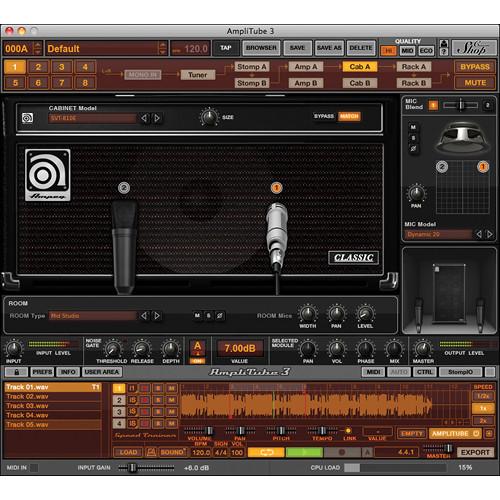The width and height of the screenshot is (500, 500).
Task: Toggle the global MUTE button
Action: (475, 83)
